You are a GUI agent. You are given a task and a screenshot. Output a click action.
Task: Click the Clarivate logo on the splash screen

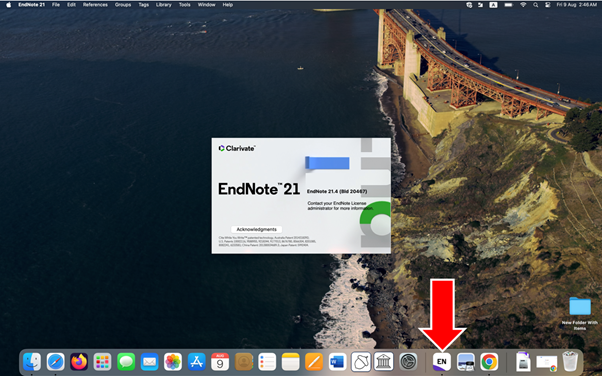[236, 148]
